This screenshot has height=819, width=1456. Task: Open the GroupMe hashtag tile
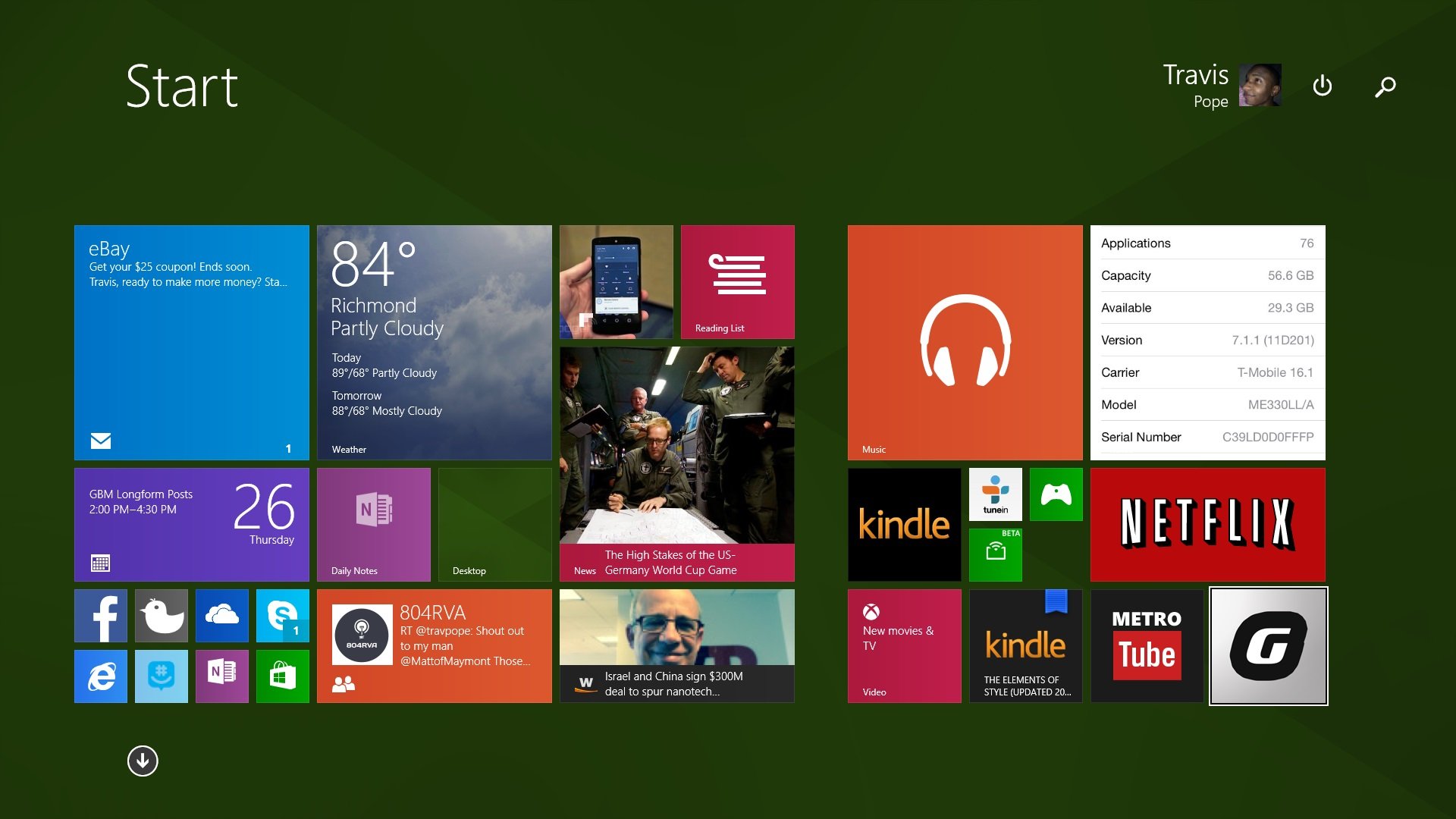162,676
